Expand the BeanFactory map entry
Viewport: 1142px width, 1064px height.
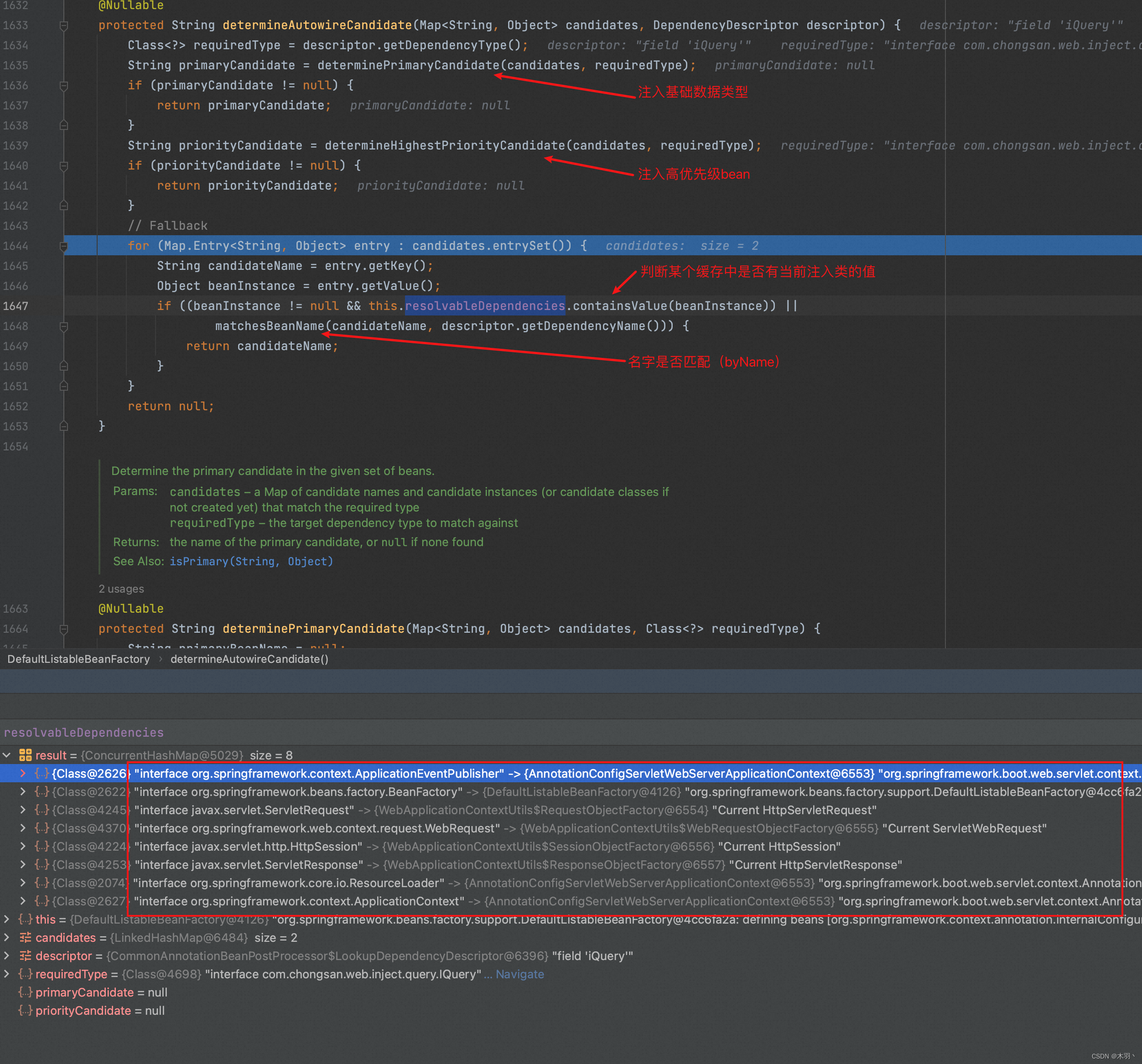(23, 792)
